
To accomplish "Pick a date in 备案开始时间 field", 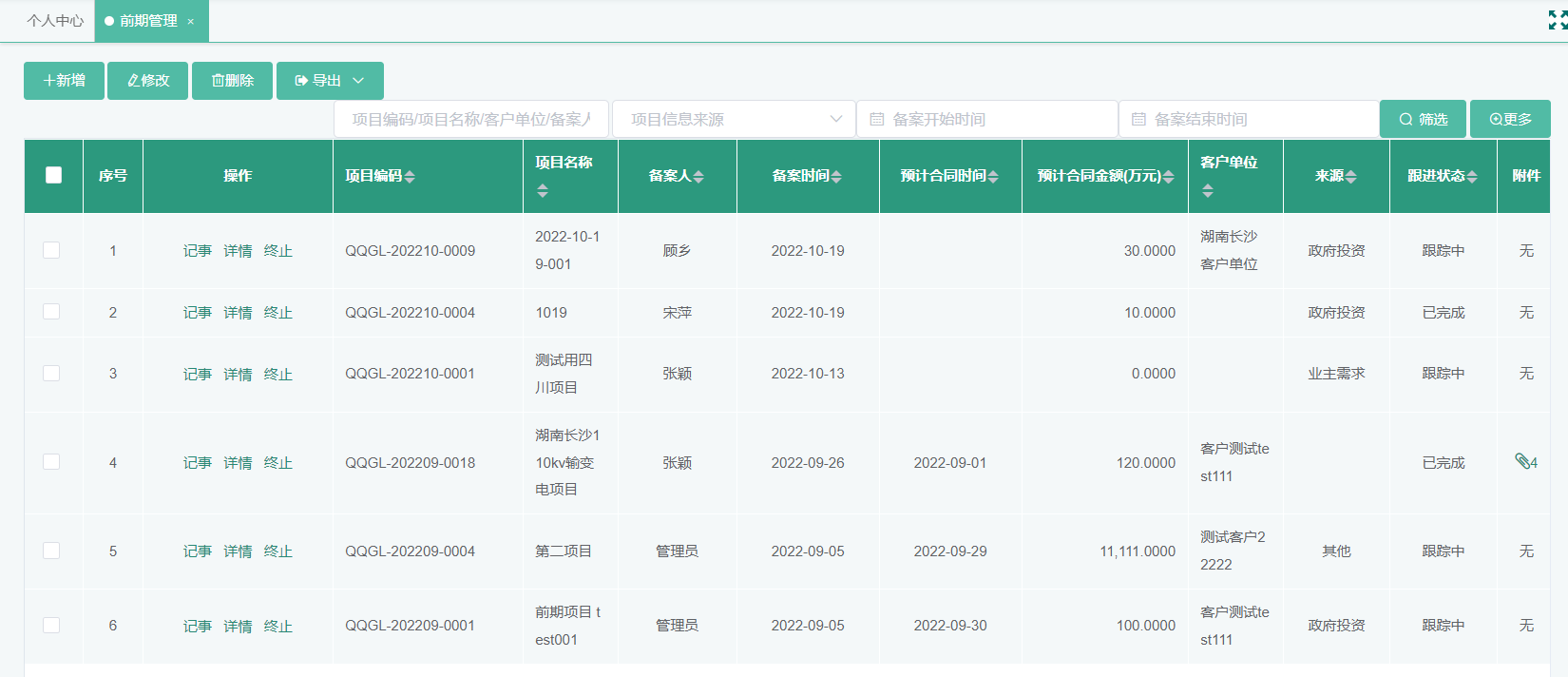I will 987,120.
